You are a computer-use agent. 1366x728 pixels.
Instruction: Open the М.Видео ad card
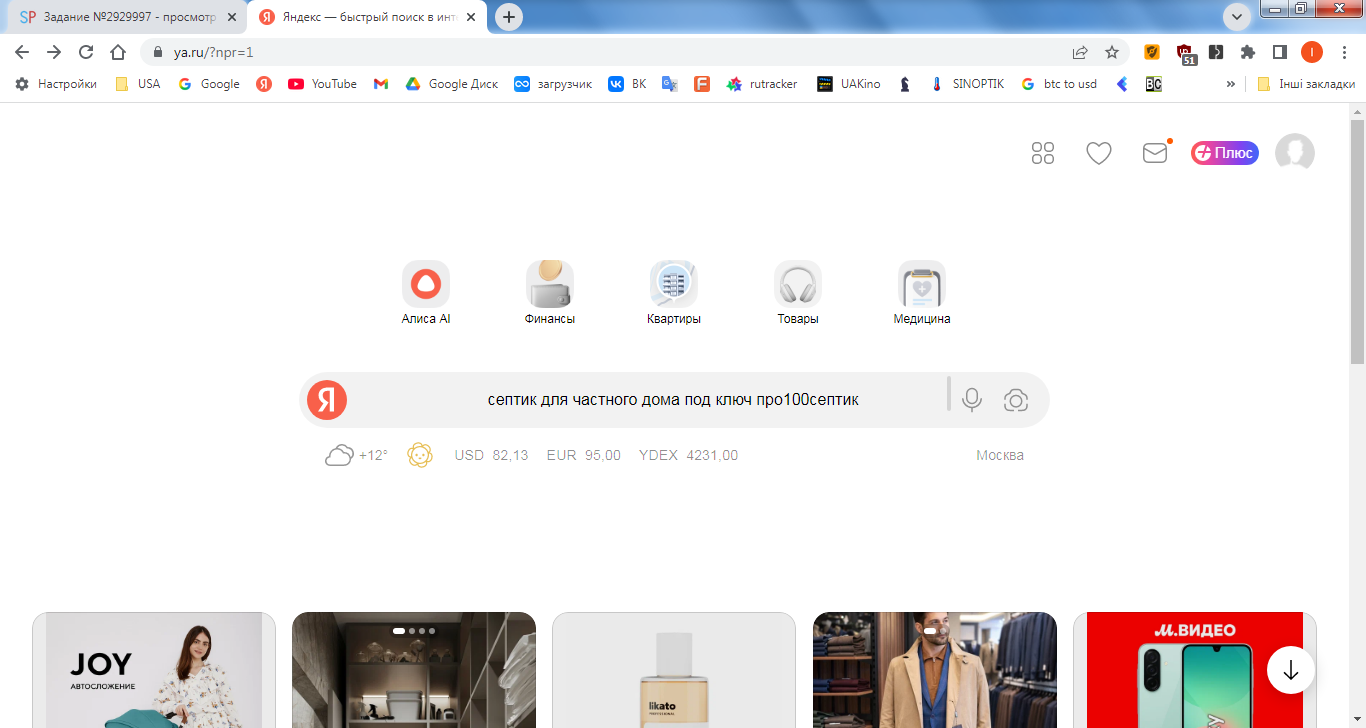(x=1195, y=670)
